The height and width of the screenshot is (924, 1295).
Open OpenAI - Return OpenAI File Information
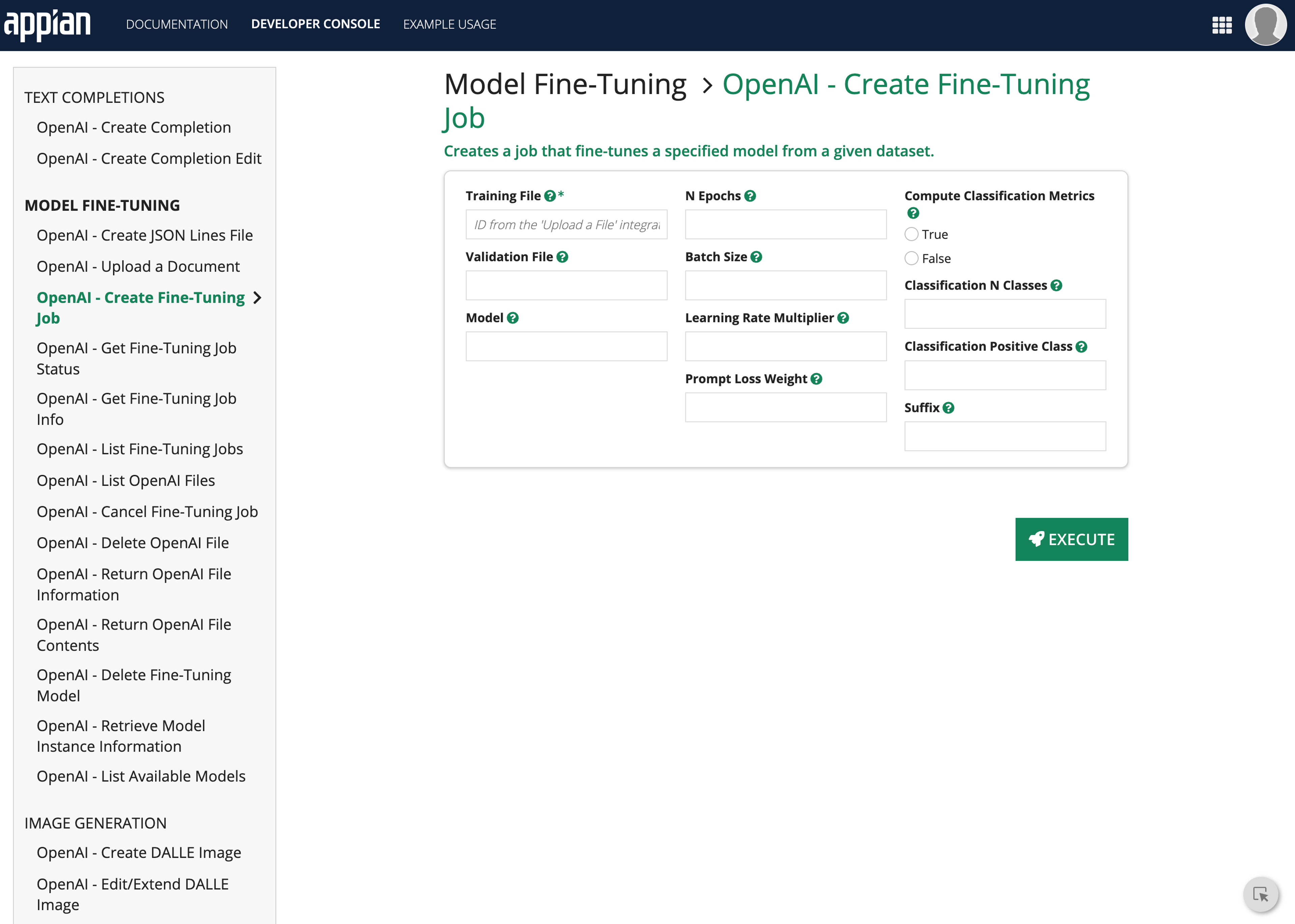(134, 584)
